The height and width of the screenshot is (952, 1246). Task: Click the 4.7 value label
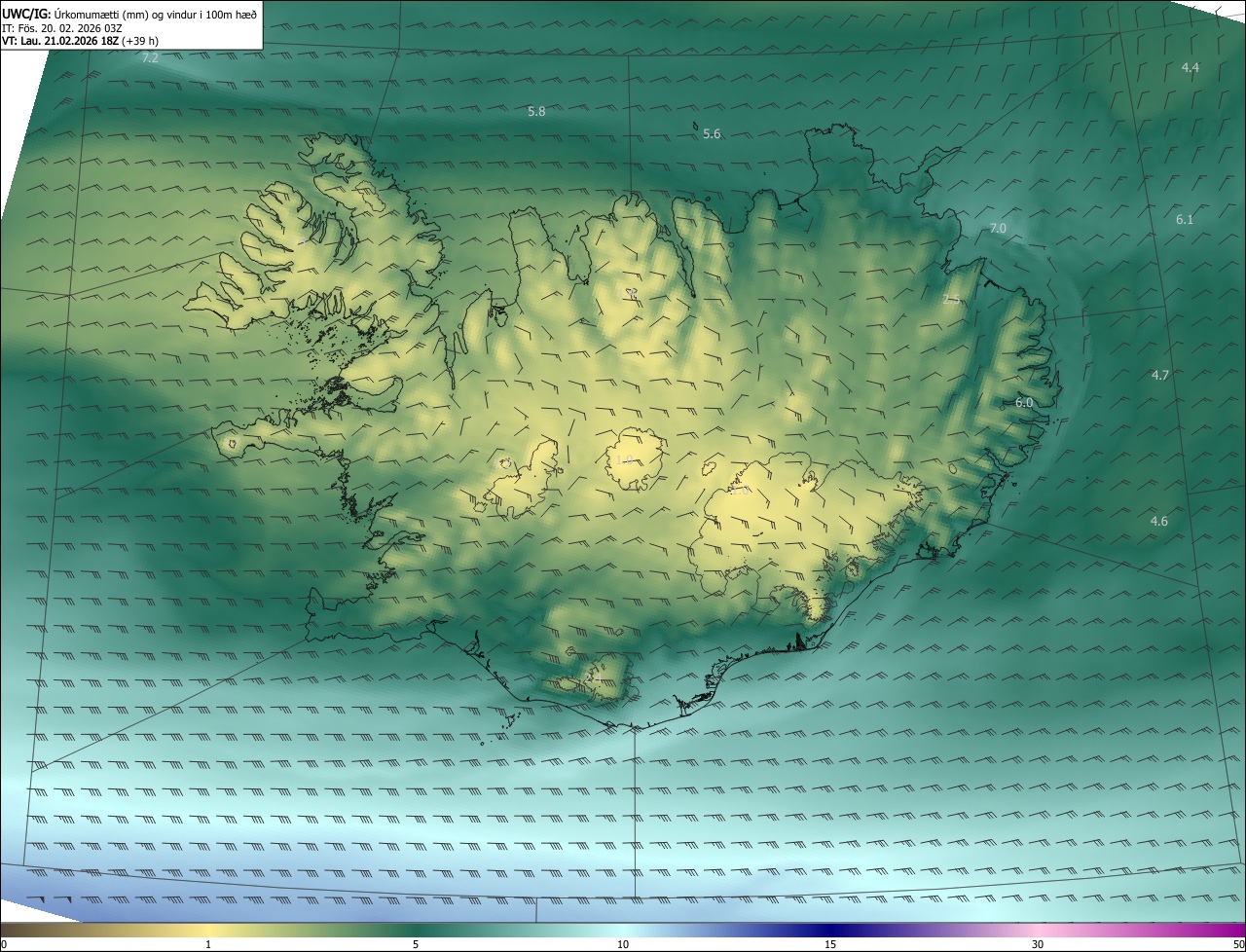click(1160, 376)
